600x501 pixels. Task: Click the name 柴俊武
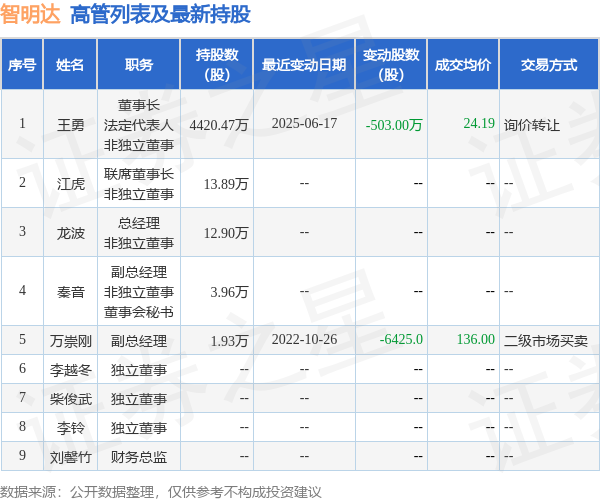coord(70,399)
